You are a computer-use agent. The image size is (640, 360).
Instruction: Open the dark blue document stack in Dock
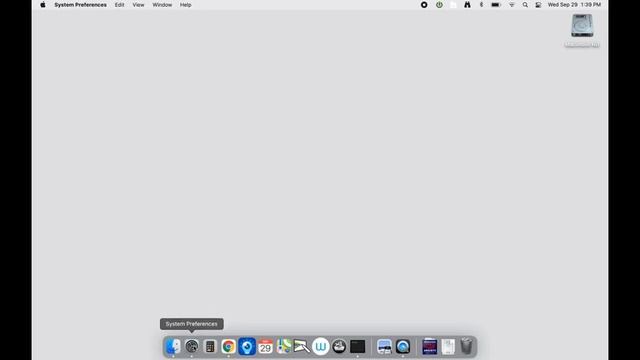(429, 347)
